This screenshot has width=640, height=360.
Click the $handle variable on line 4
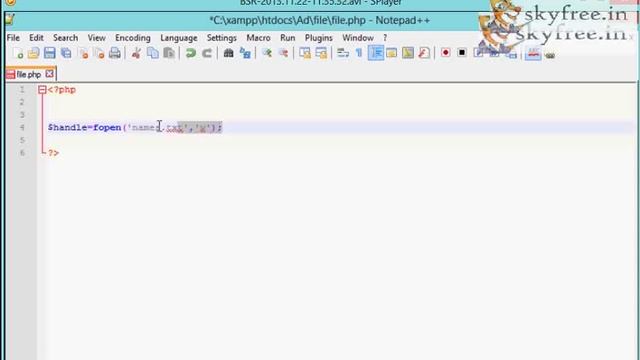[x=68, y=127]
